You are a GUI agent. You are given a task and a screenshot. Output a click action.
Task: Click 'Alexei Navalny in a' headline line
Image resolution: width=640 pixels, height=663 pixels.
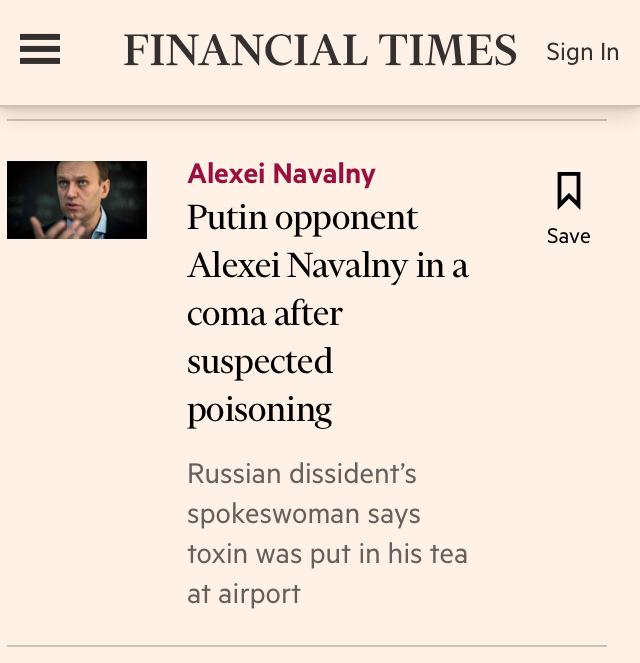327,266
